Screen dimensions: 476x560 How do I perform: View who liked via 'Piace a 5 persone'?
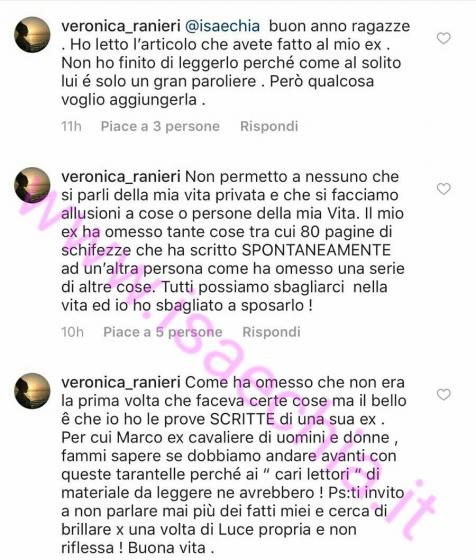pos(162,332)
